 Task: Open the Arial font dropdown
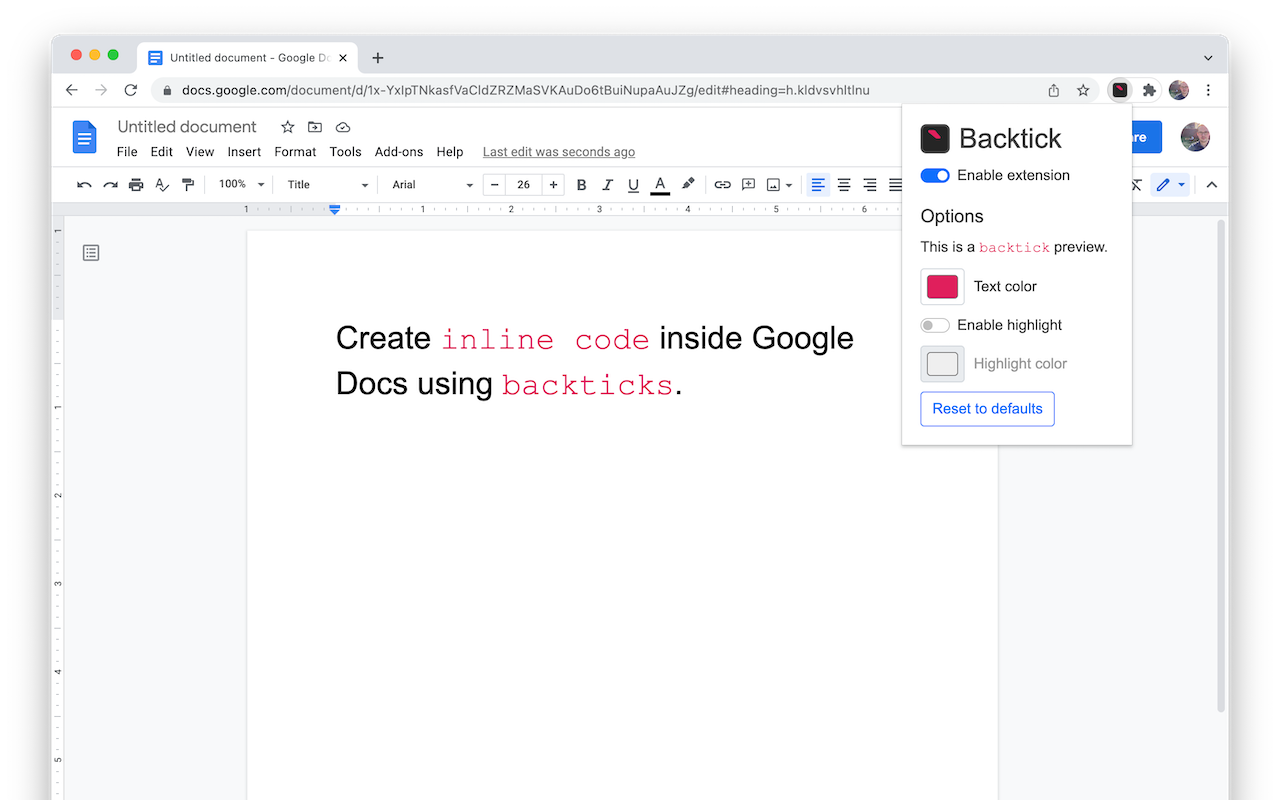pyautogui.click(x=432, y=185)
